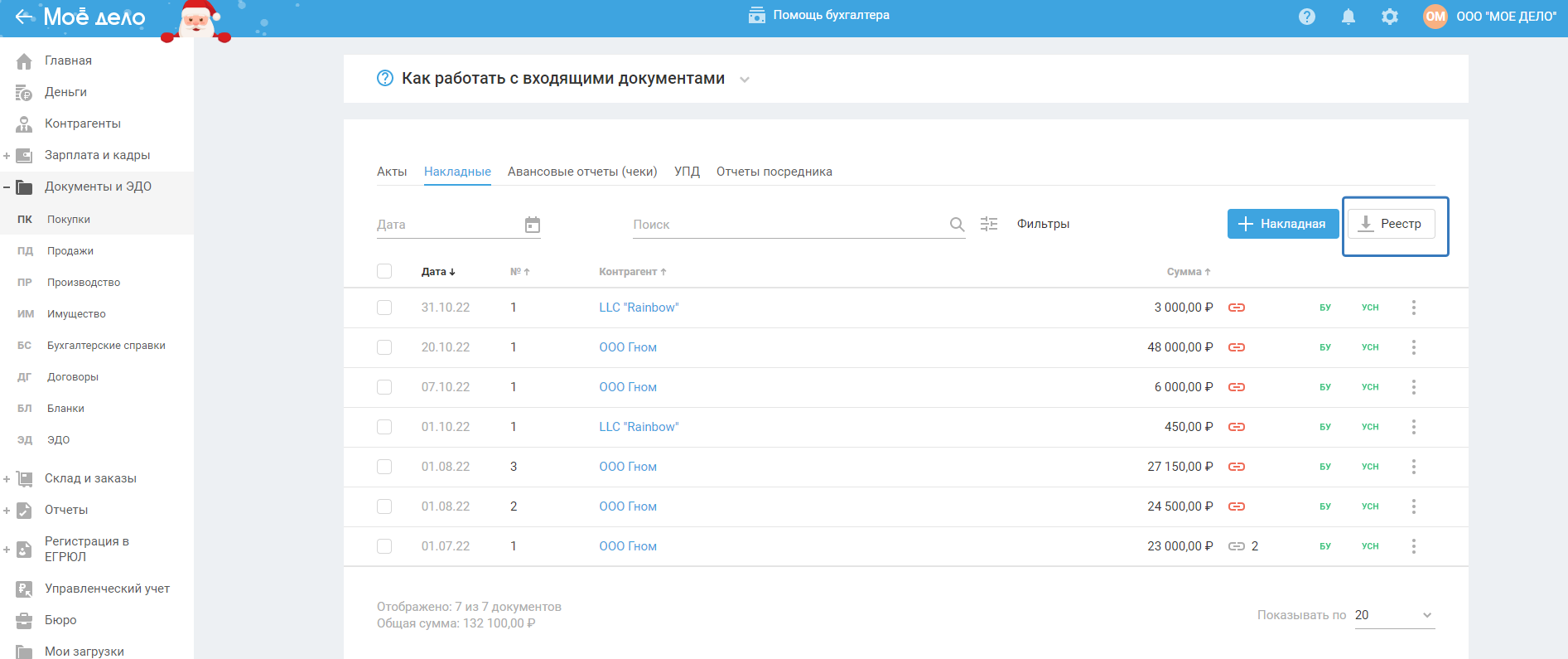Click link icon for 27 150,00 ₽ row

(1237, 467)
